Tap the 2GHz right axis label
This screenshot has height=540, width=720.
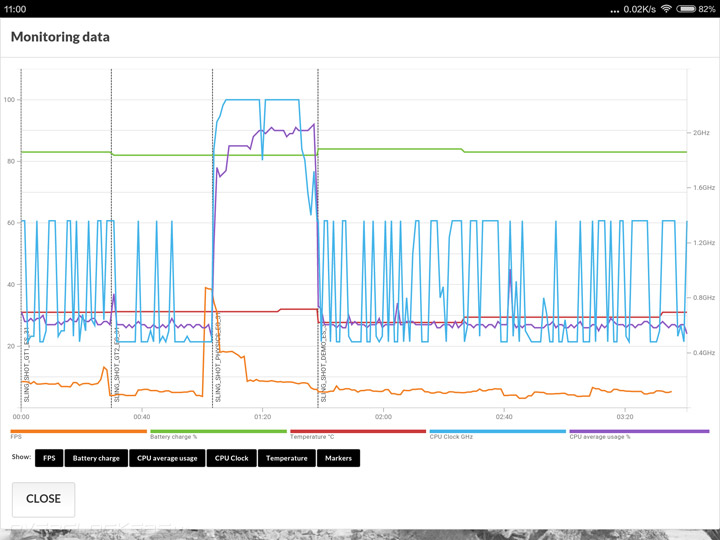point(701,133)
